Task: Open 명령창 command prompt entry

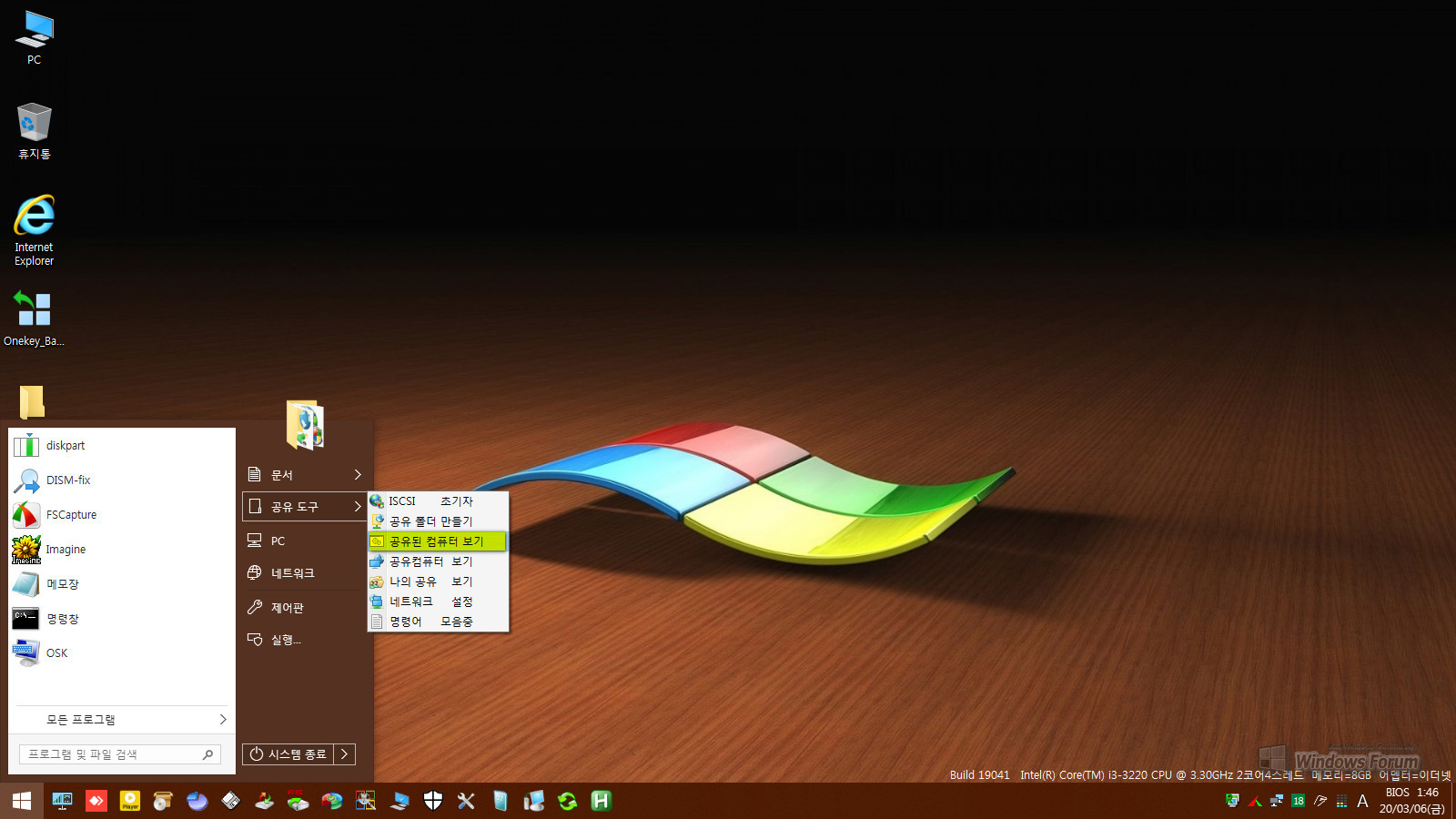Action: (122, 619)
